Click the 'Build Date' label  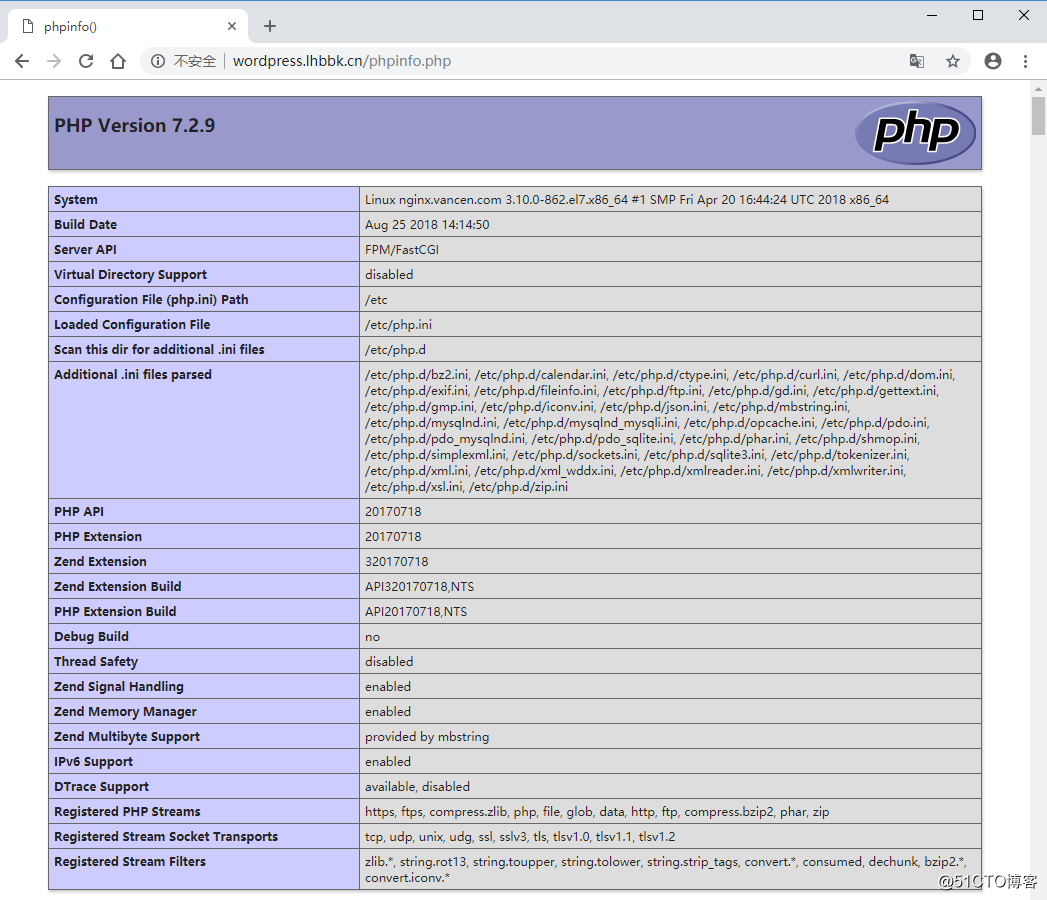85,224
